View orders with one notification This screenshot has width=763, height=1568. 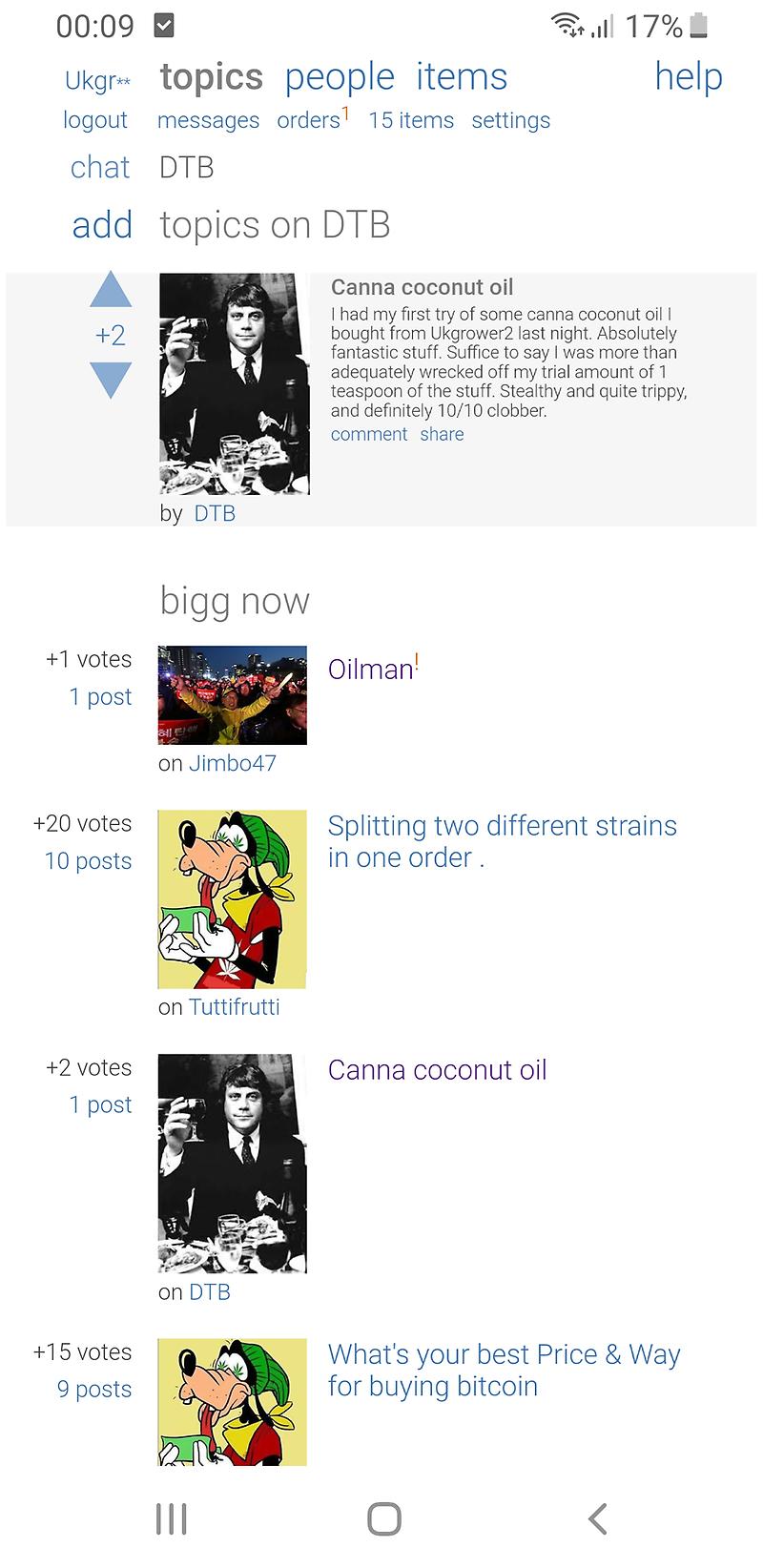[x=309, y=120]
